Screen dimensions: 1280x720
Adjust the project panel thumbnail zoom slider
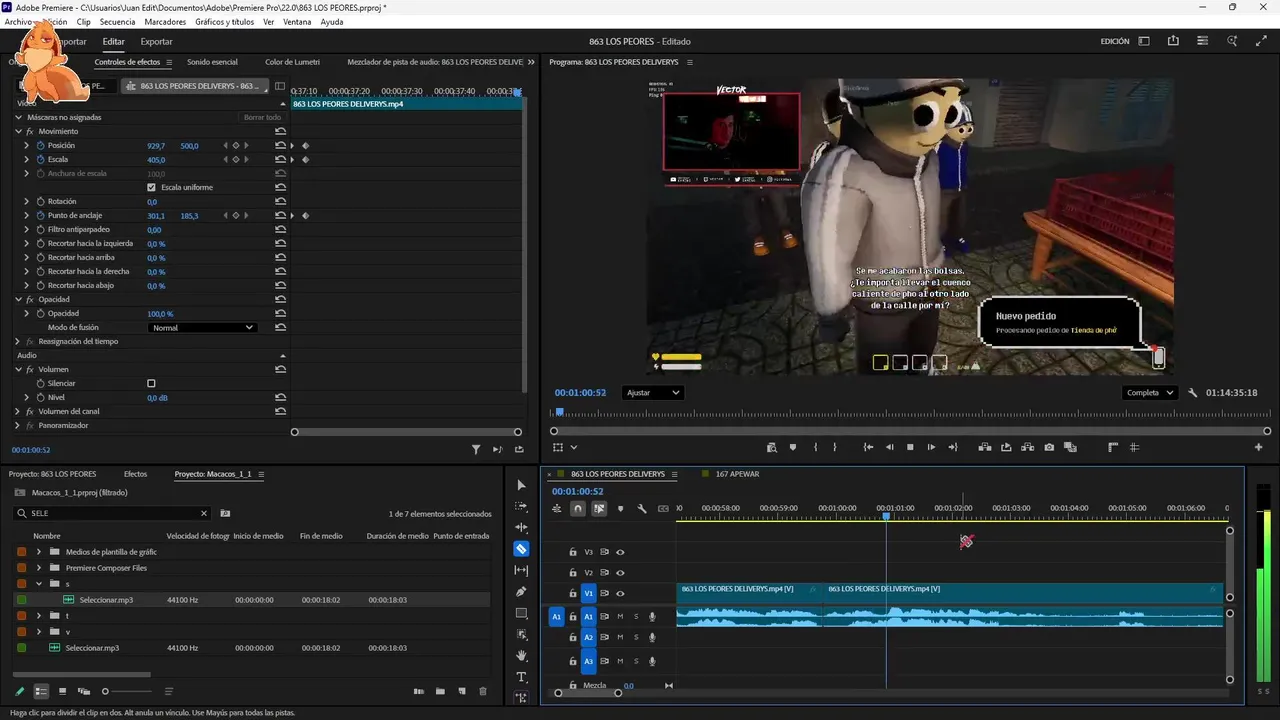(x=106, y=691)
